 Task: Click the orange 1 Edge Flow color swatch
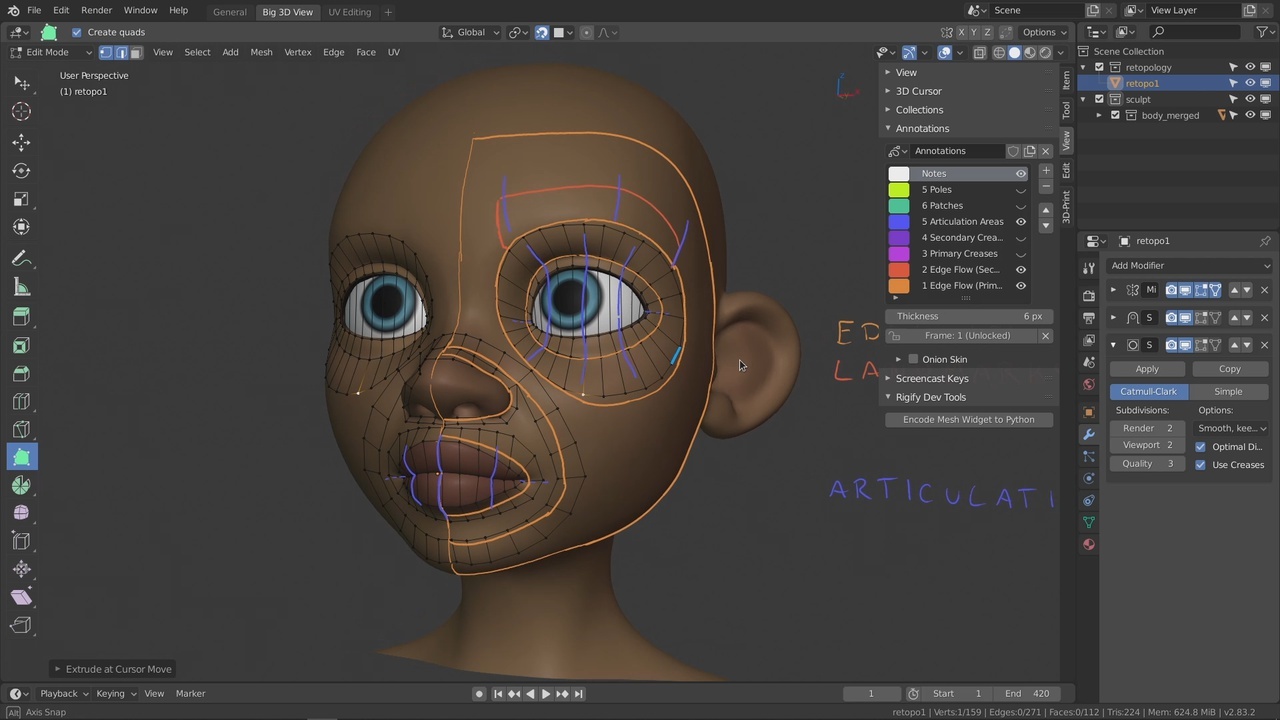coord(899,286)
